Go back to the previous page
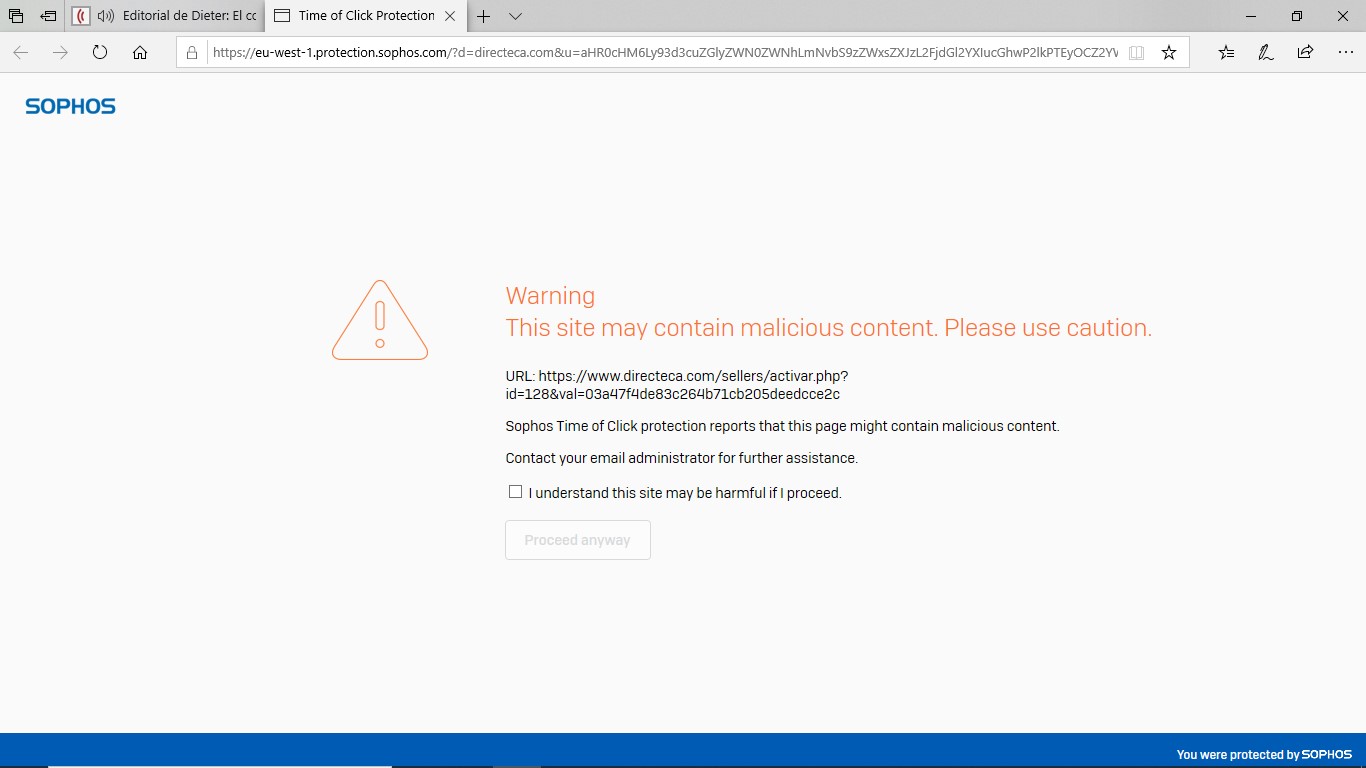 (x=21, y=52)
